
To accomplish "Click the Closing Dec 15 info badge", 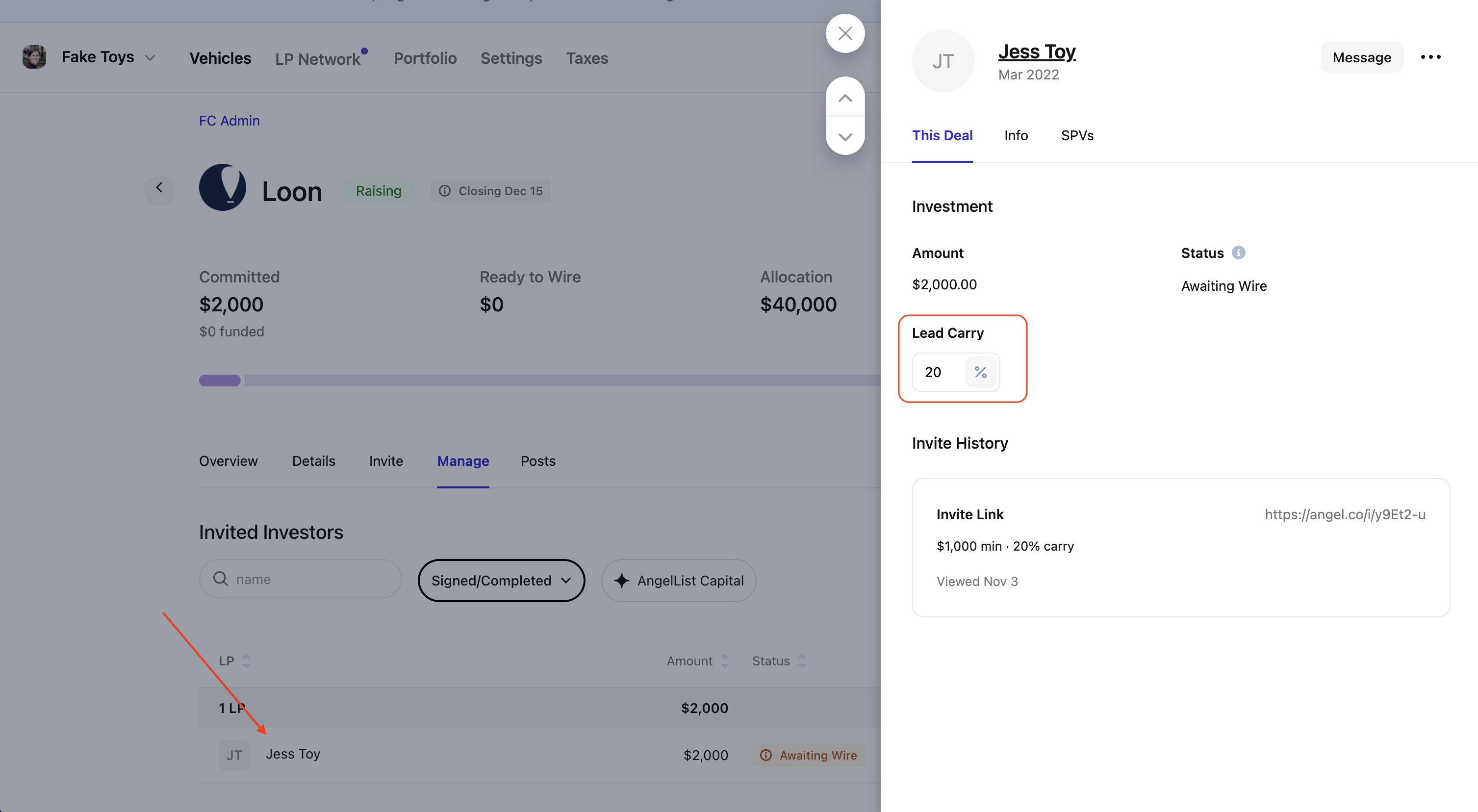I will pyautogui.click(x=490, y=191).
